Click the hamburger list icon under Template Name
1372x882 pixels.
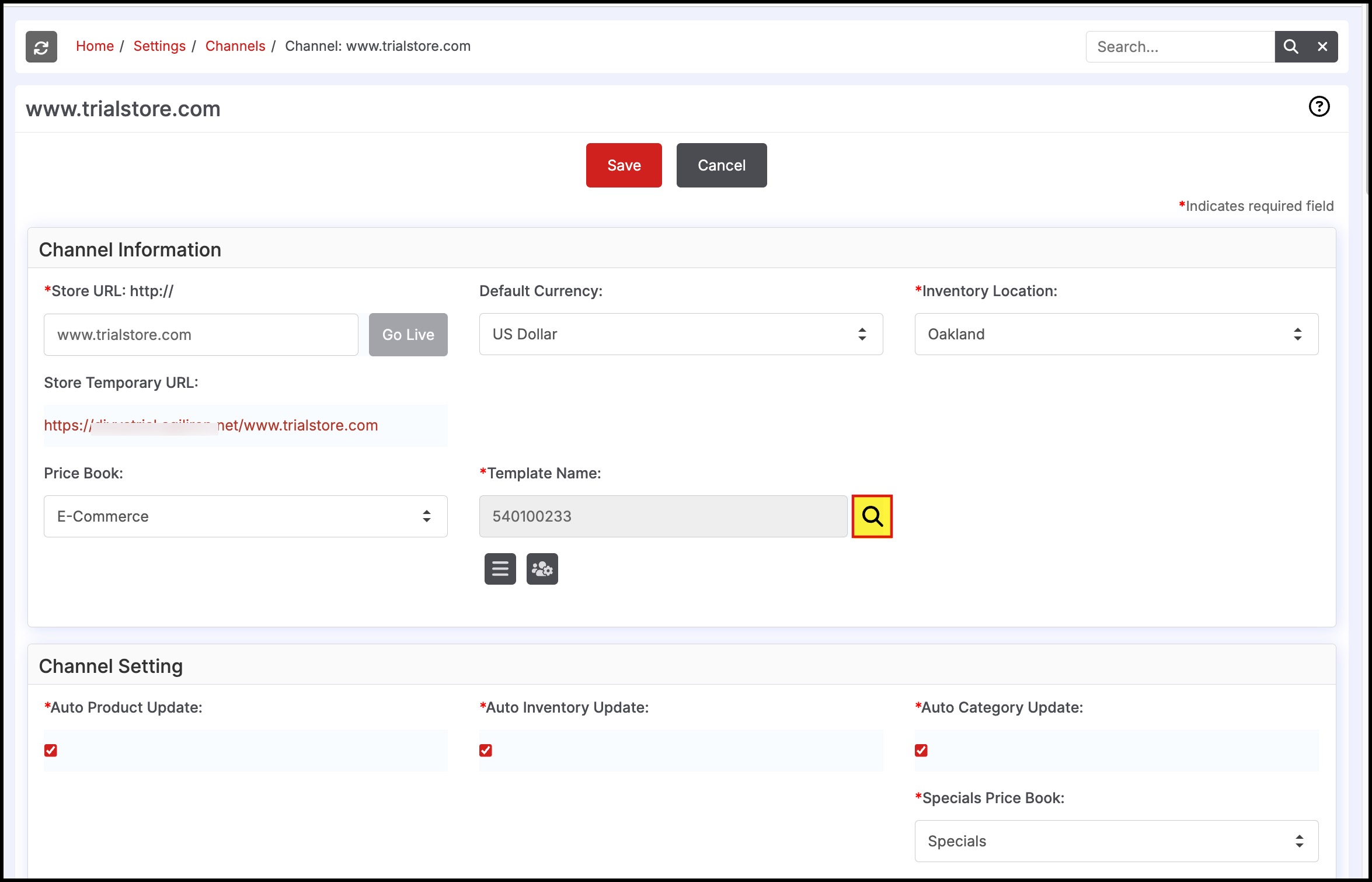tap(500, 569)
